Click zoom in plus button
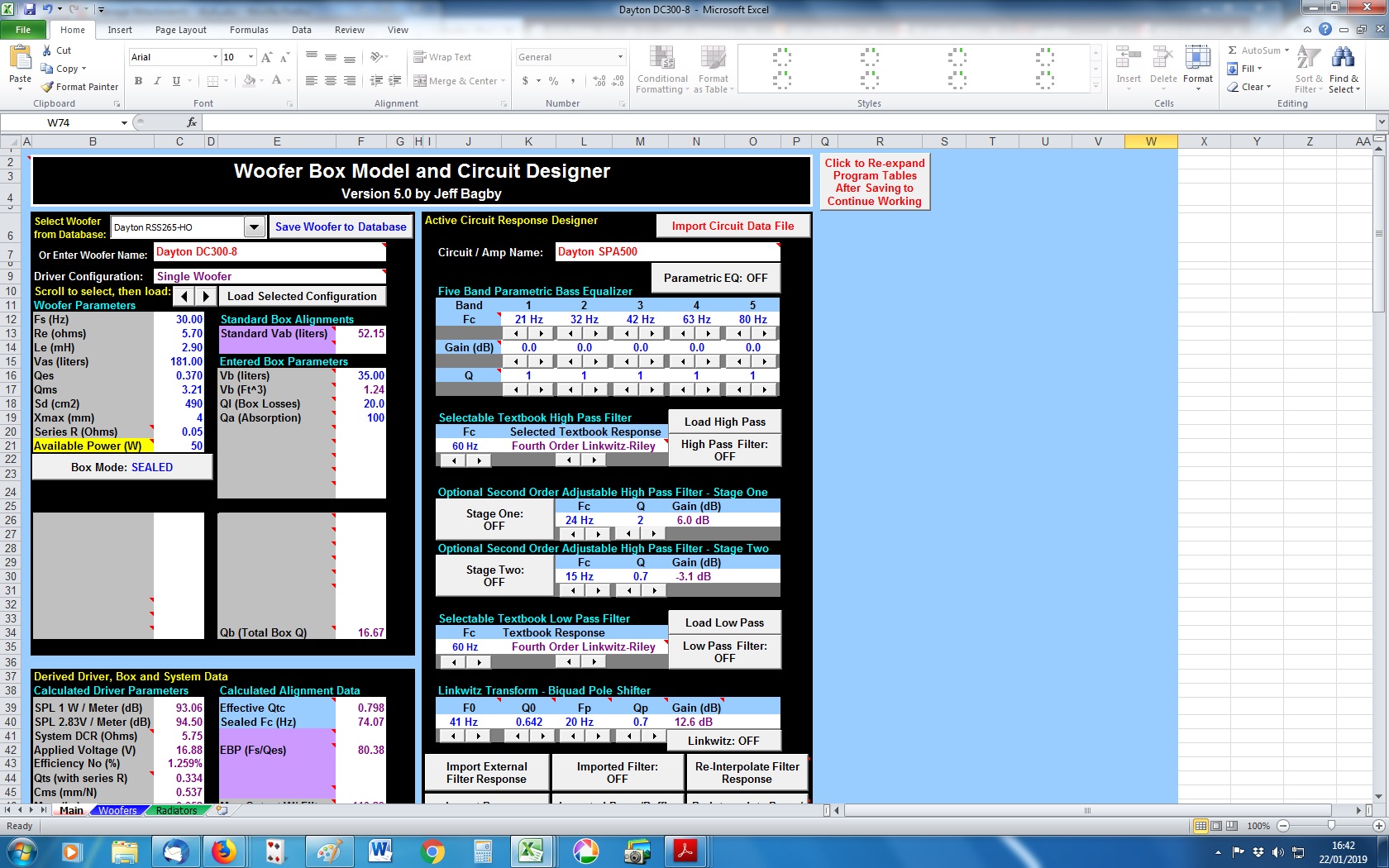1389x868 pixels. pyautogui.click(x=1378, y=826)
